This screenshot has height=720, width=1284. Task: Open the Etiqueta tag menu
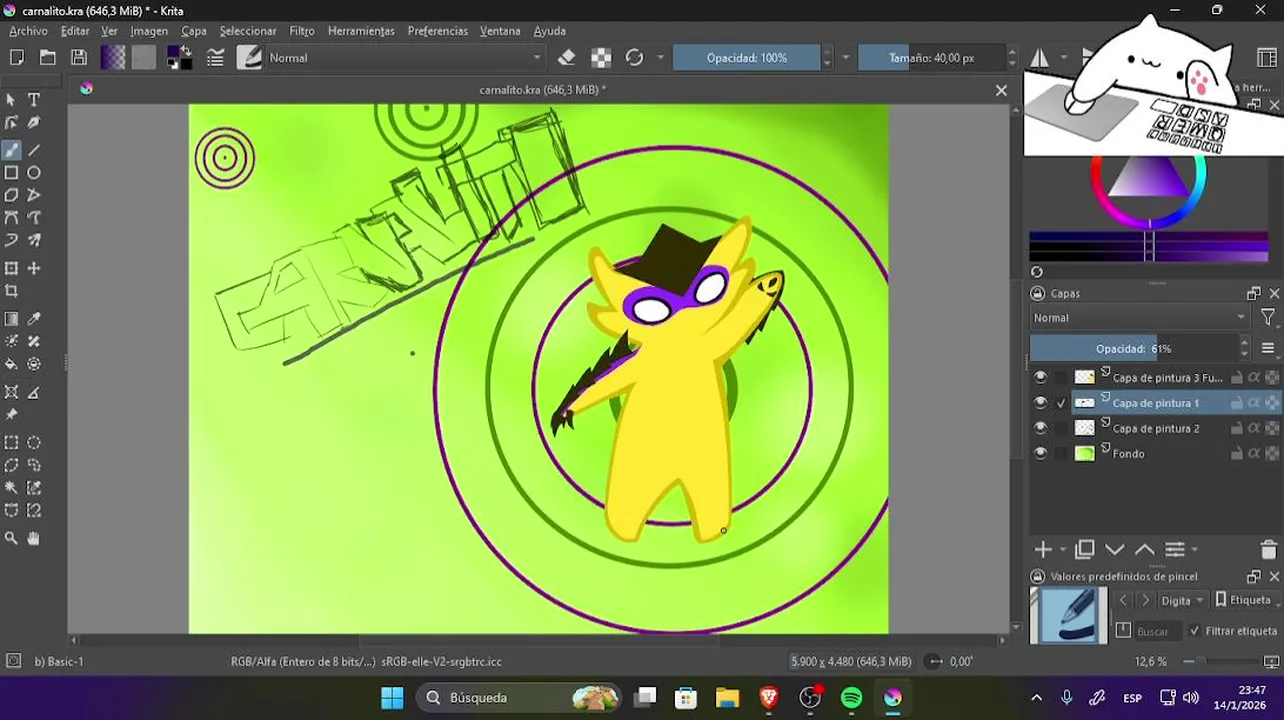[x=1243, y=600]
